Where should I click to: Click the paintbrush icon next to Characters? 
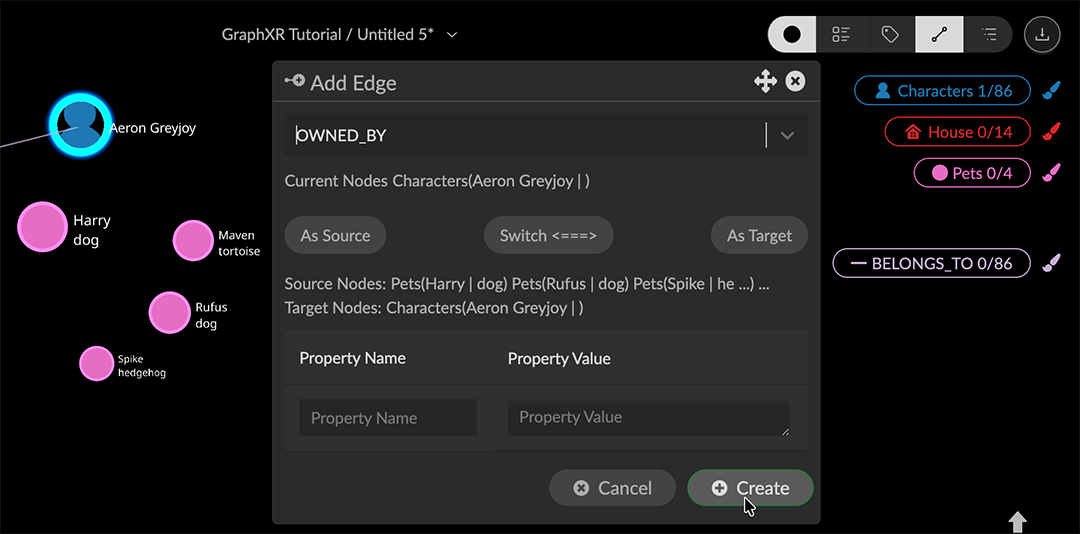(1050, 91)
